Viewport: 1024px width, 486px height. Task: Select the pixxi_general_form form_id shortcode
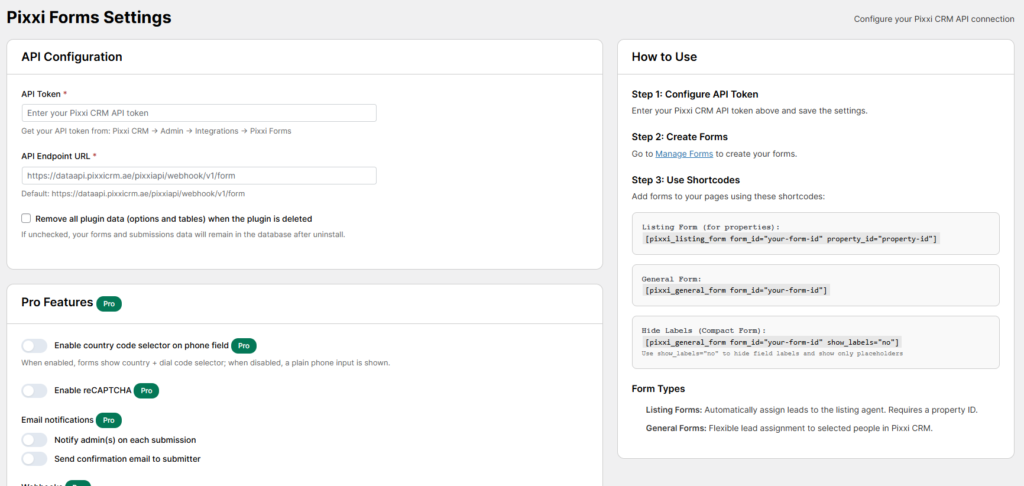tap(736, 290)
